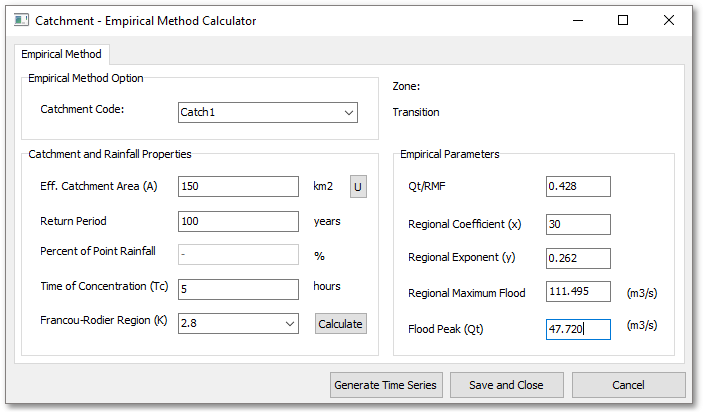
Task: Click the Eff. Catchment Area input field
Action: pos(238,186)
